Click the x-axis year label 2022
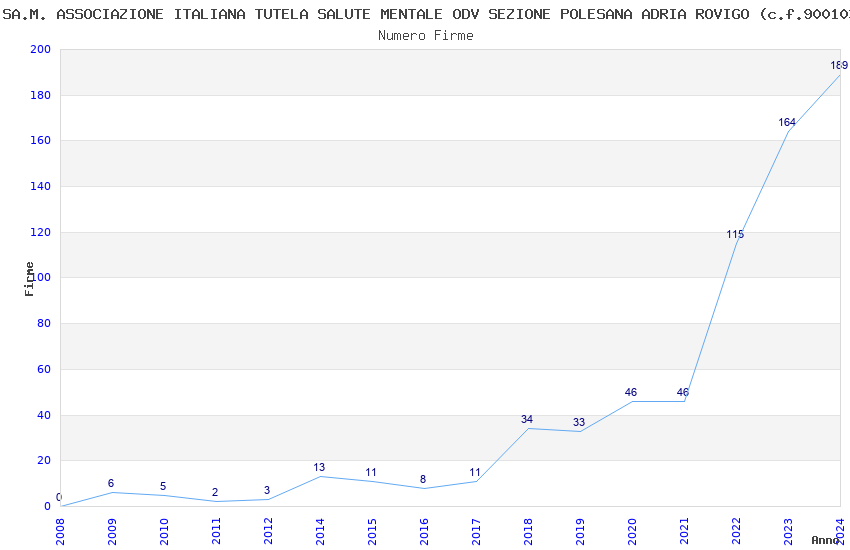This screenshot has height=550, width=850. 736,532
